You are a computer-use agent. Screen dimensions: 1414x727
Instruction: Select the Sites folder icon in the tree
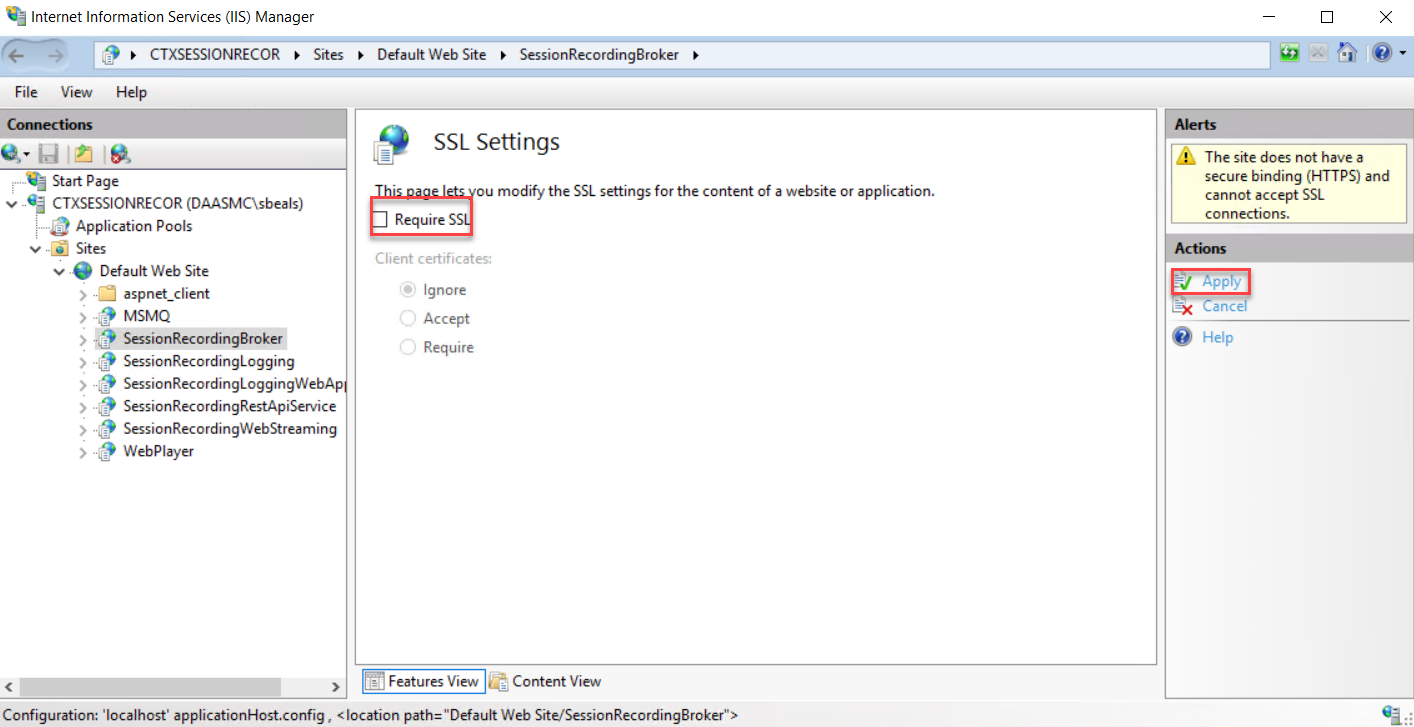coord(61,248)
